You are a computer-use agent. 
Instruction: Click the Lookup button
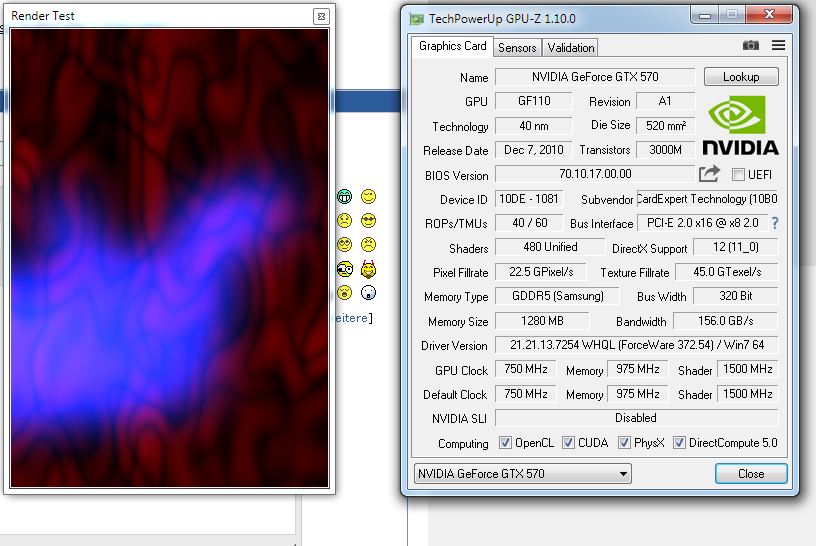(x=741, y=77)
